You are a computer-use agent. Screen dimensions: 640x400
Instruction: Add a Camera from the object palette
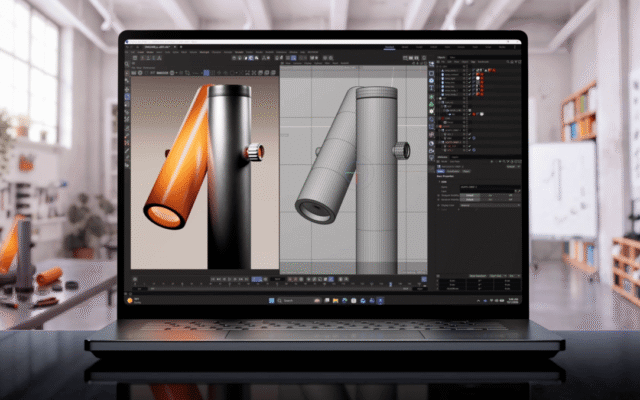click(x=431, y=151)
